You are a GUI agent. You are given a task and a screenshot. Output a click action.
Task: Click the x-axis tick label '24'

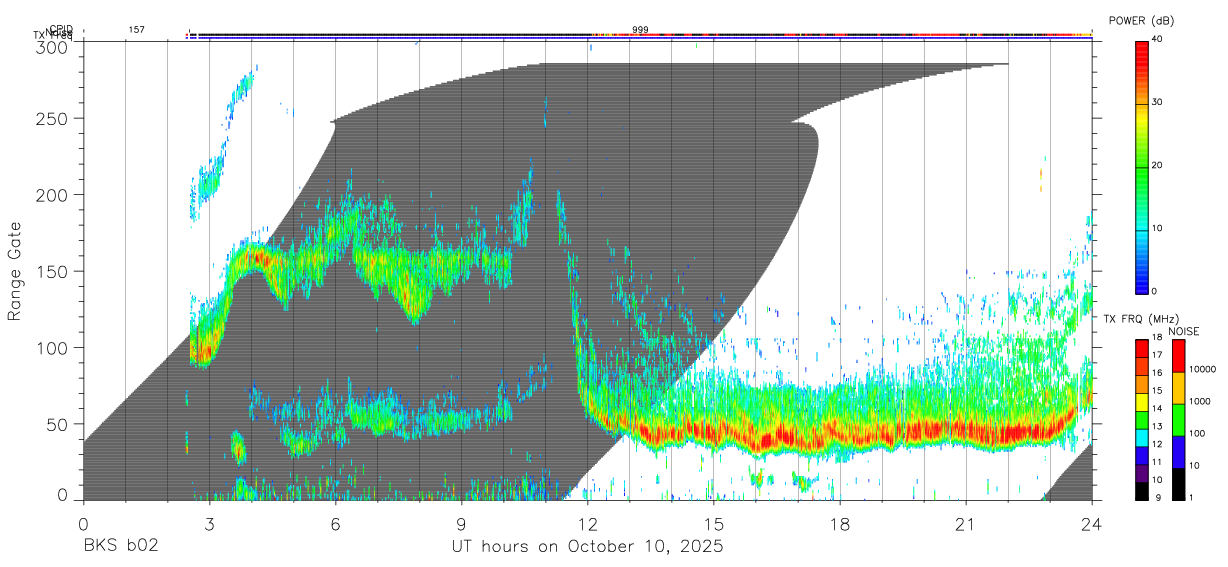tap(1092, 525)
